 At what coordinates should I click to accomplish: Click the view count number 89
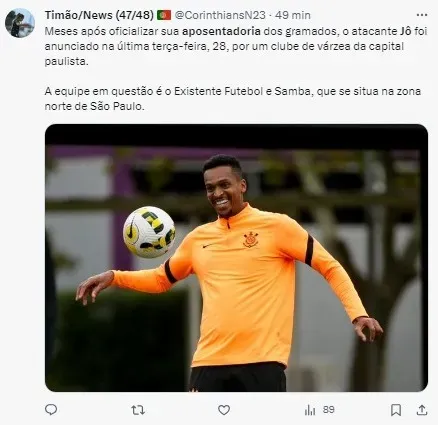329,410
